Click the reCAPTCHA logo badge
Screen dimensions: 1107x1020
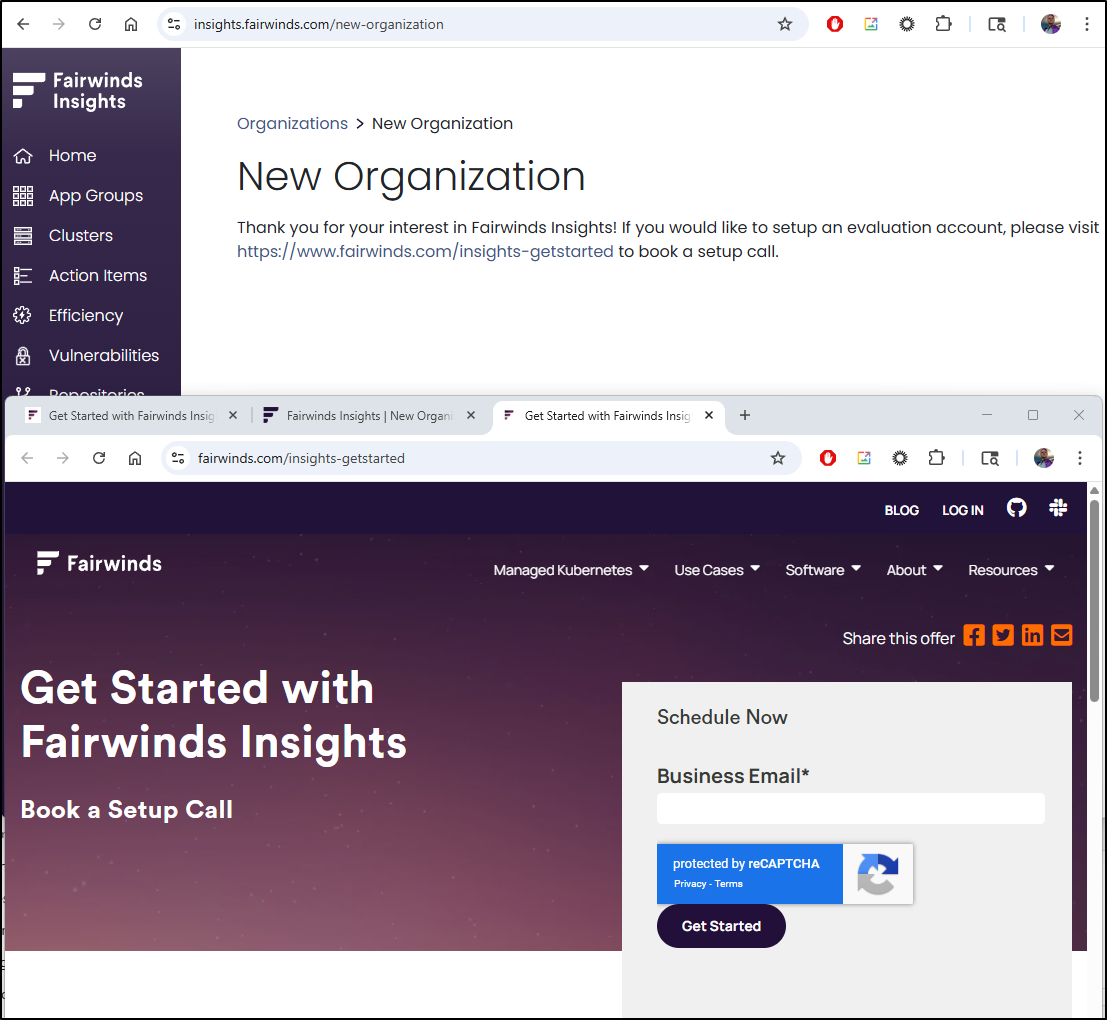(x=878, y=874)
